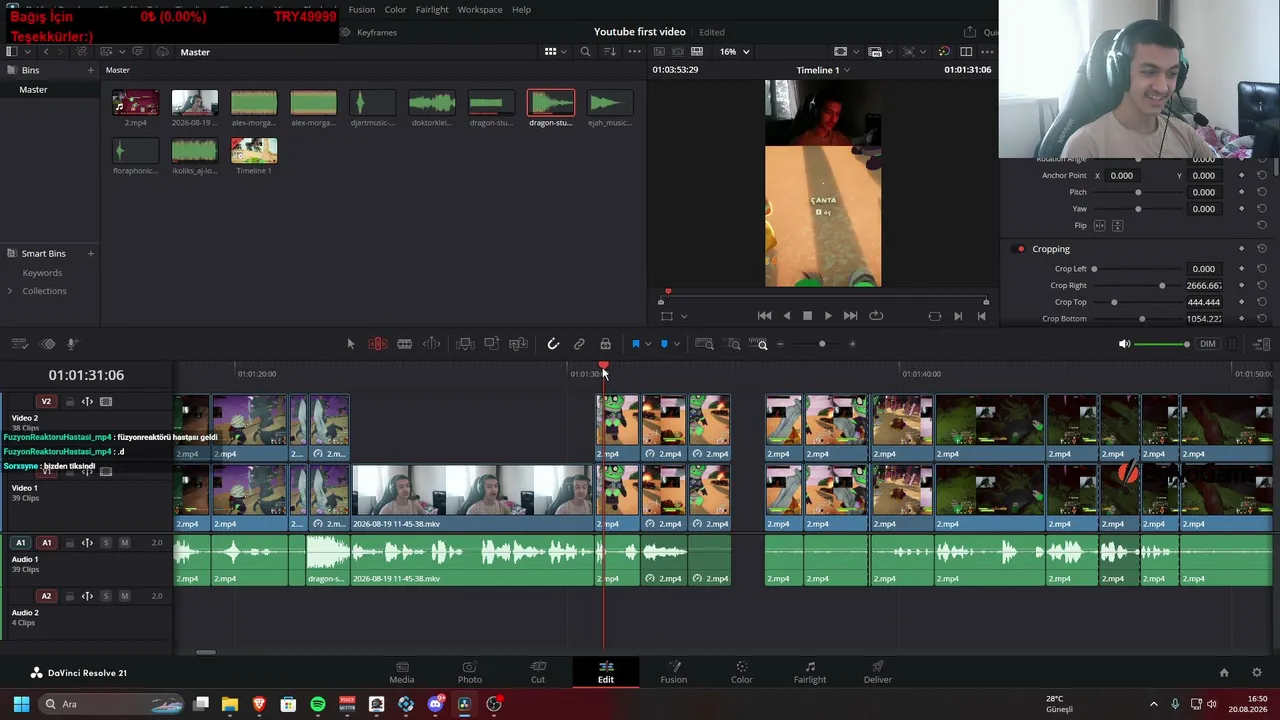Click the timeline zoom-out minus button
This screenshot has height=720, width=1280.
pos(781,344)
